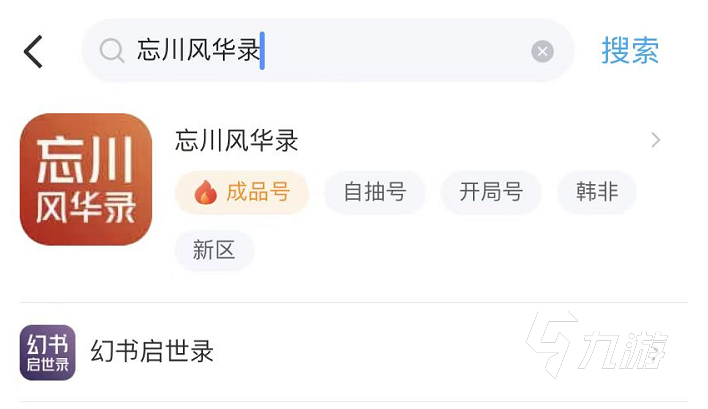The image size is (708, 409).
Task: Click the 九游 watermark logo symbol
Action: pyautogui.click(x=554, y=345)
